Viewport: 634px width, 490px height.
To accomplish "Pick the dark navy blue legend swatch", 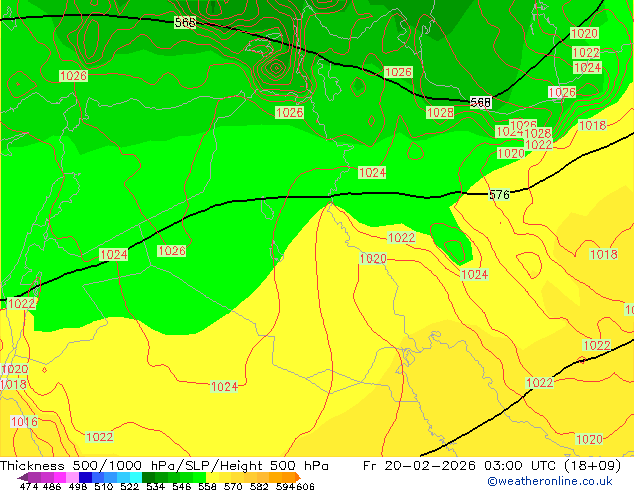I will [85, 477].
